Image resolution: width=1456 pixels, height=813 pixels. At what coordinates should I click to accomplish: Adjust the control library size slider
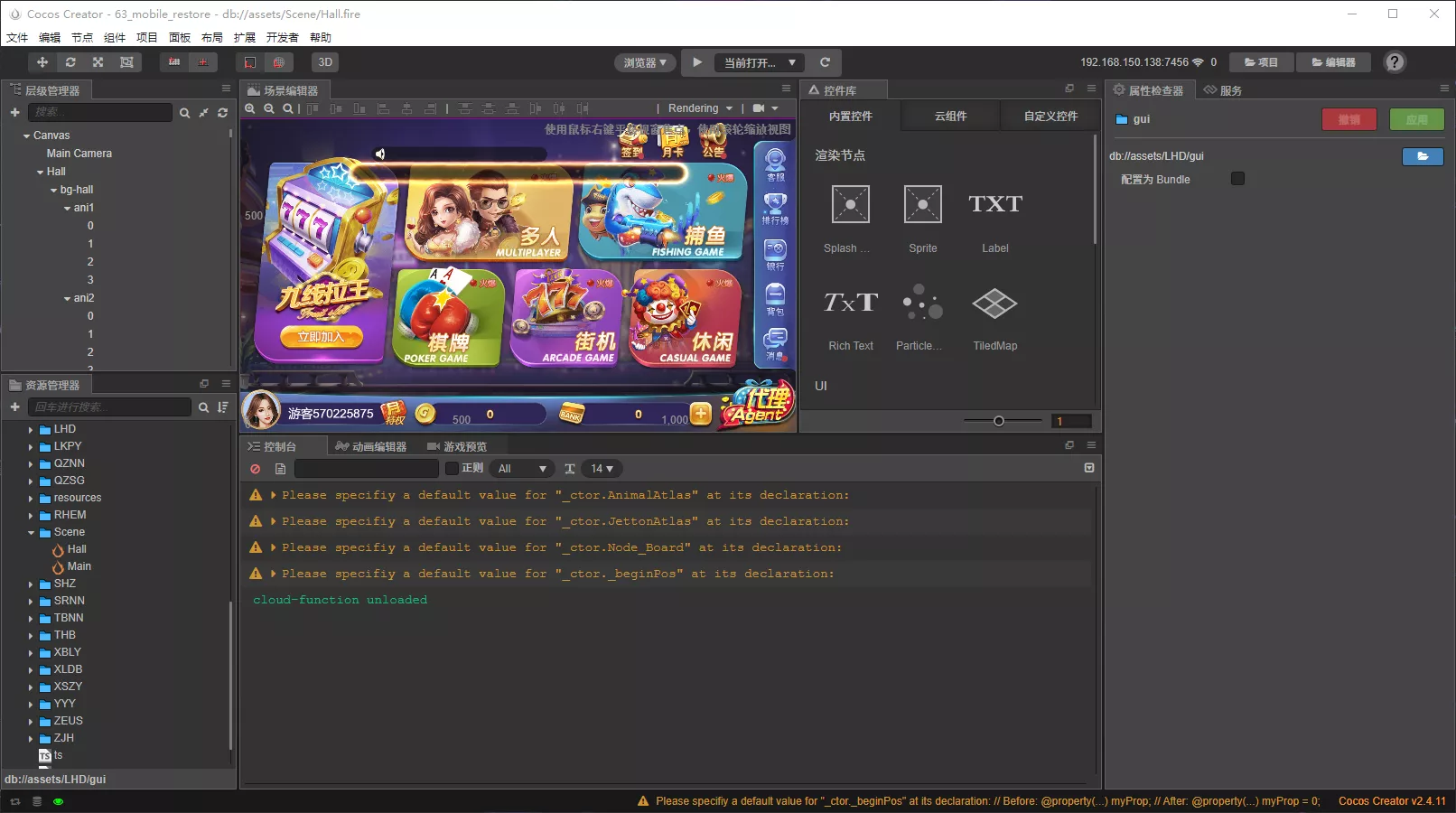pos(998,420)
